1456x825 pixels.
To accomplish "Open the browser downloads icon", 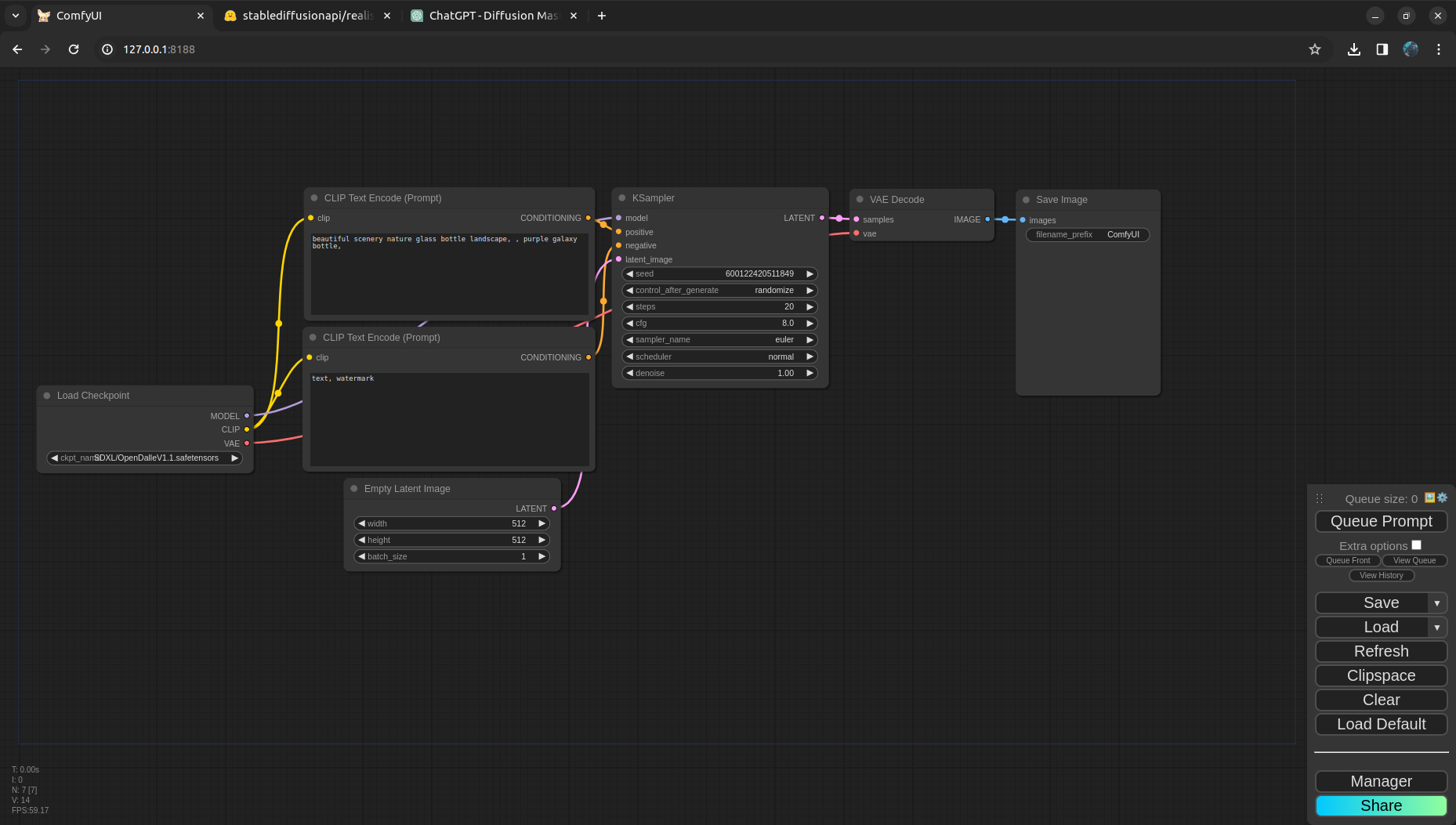I will pyautogui.click(x=1353, y=49).
